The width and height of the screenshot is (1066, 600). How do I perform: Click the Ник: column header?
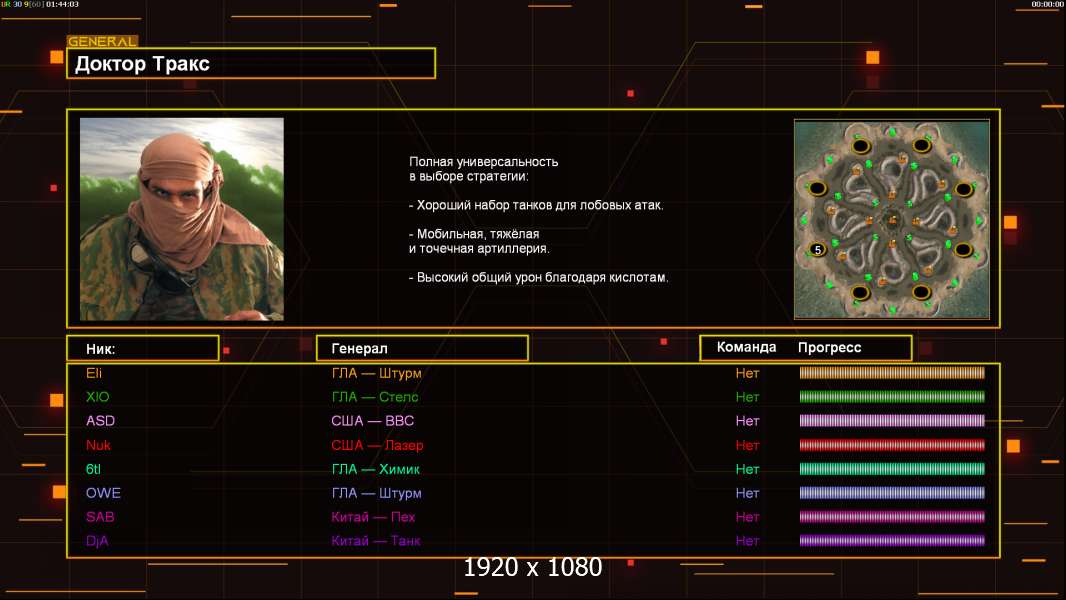click(143, 348)
